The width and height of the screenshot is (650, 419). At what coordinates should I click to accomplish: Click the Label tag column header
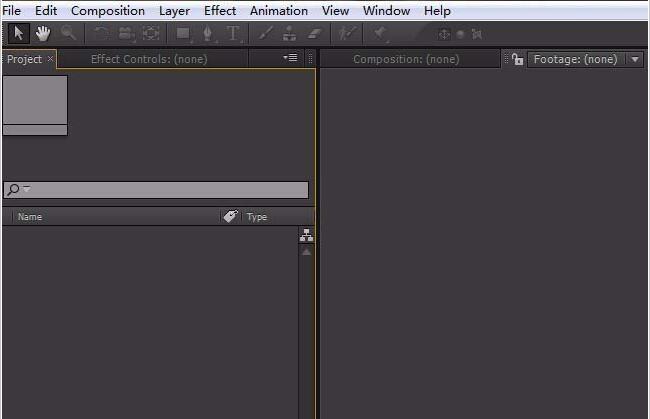coord(230,216)
